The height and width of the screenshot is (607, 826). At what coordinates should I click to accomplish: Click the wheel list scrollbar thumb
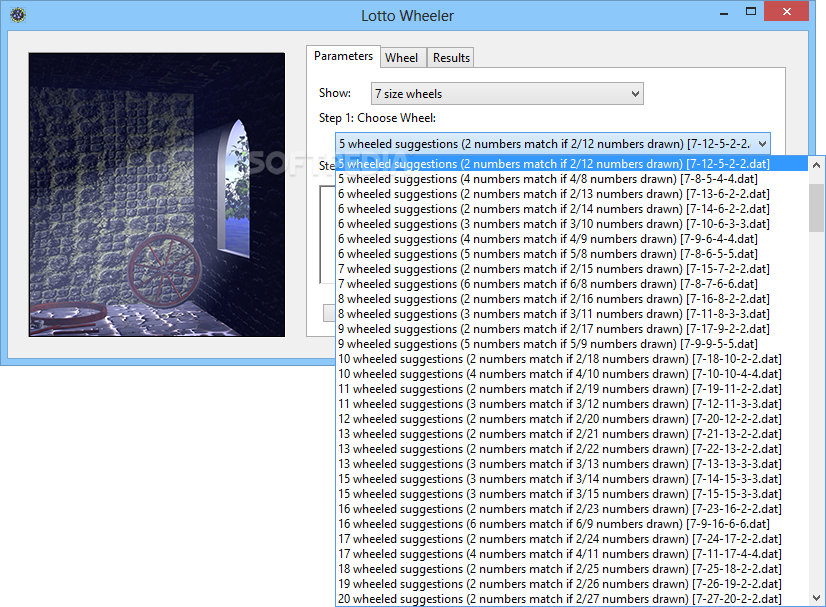pyautogui.click(x=817, y=208)
